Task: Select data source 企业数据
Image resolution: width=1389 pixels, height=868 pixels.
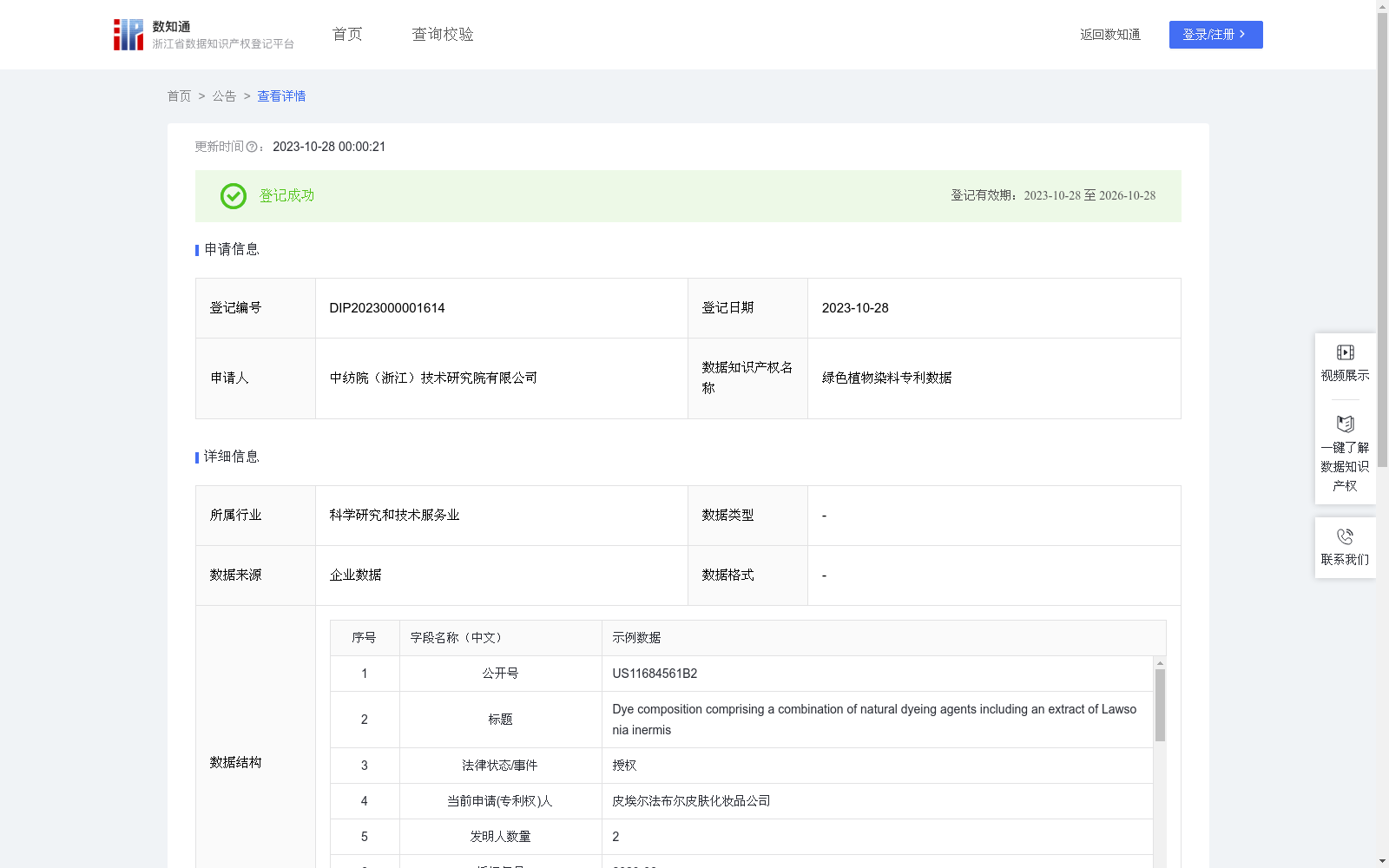Action: [355, 575]
